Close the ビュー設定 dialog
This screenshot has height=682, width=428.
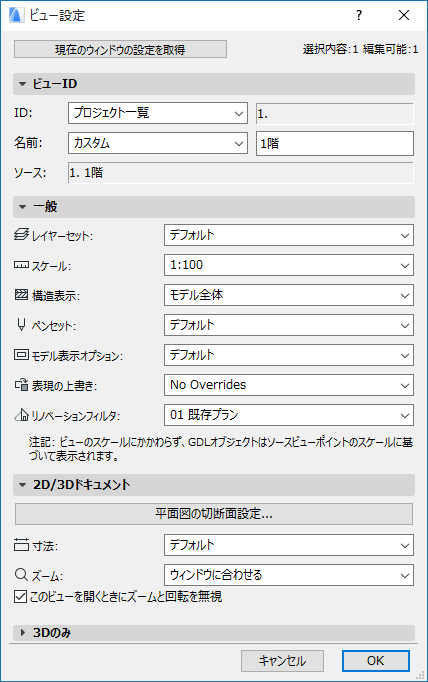point(404,15)
